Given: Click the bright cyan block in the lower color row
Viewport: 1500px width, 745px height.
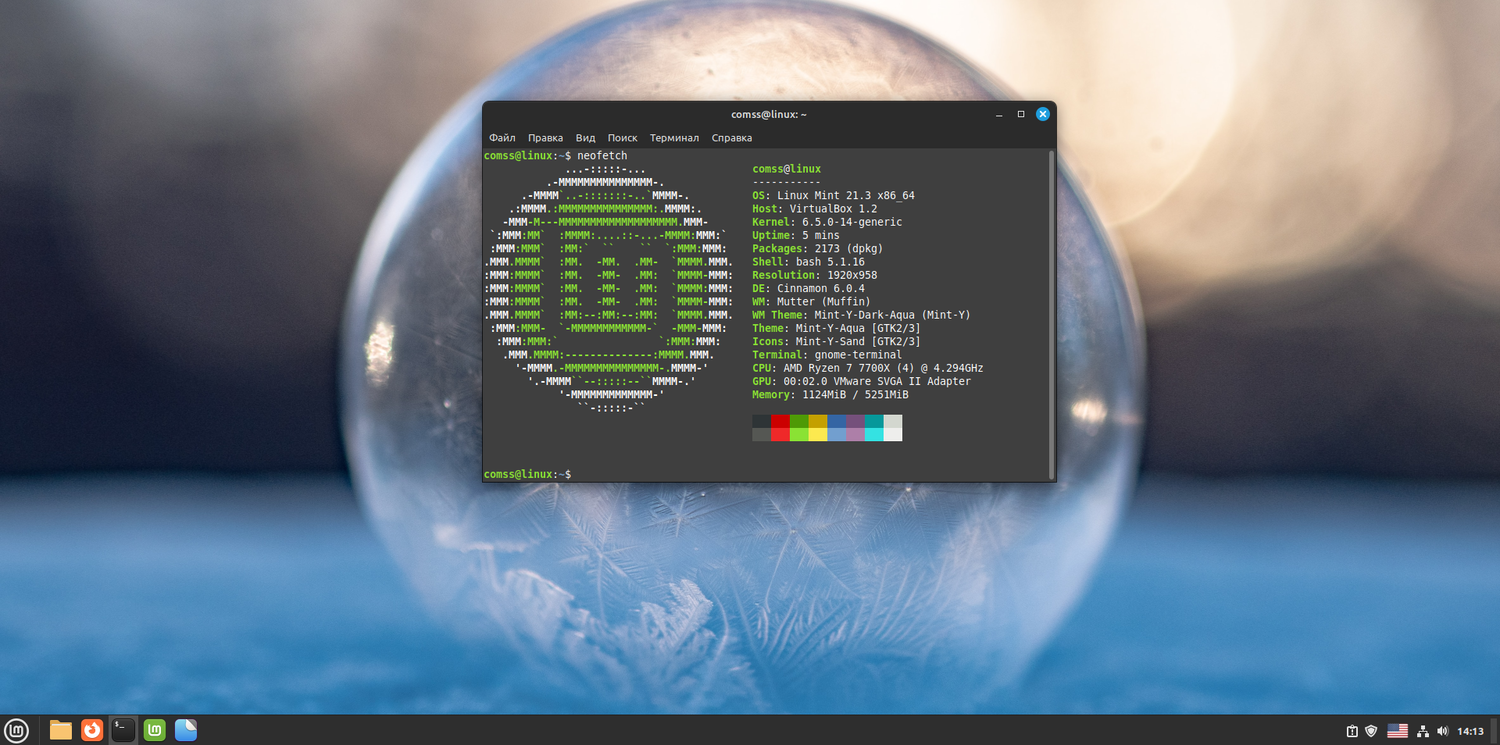Looking at the screenshot, I should point(874,434).
